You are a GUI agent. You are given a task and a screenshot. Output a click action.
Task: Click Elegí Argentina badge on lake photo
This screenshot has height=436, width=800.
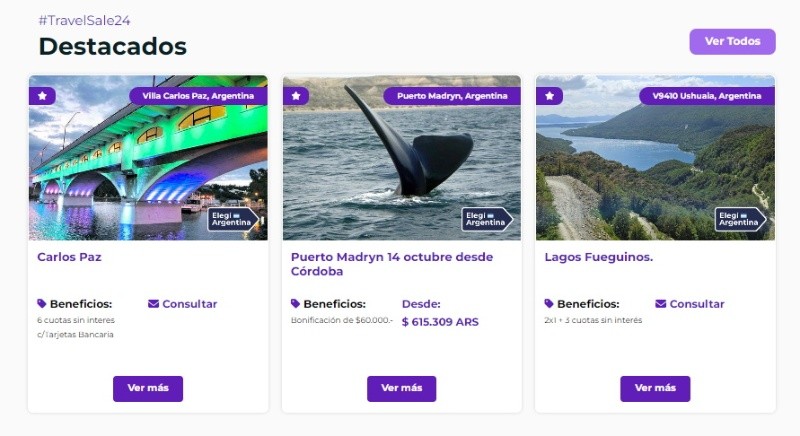tap(740, 219)
